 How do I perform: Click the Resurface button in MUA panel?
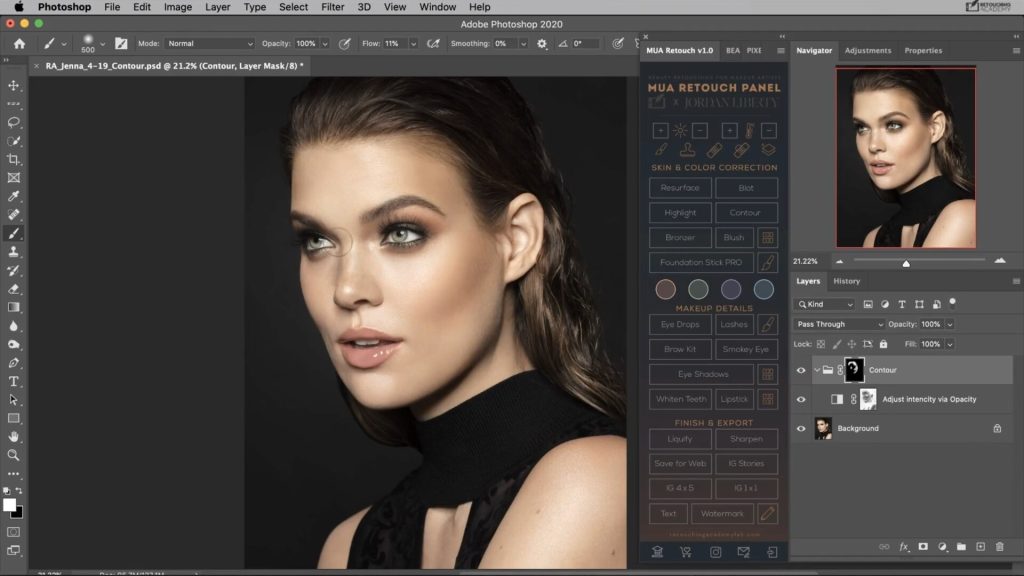[680, 187]
